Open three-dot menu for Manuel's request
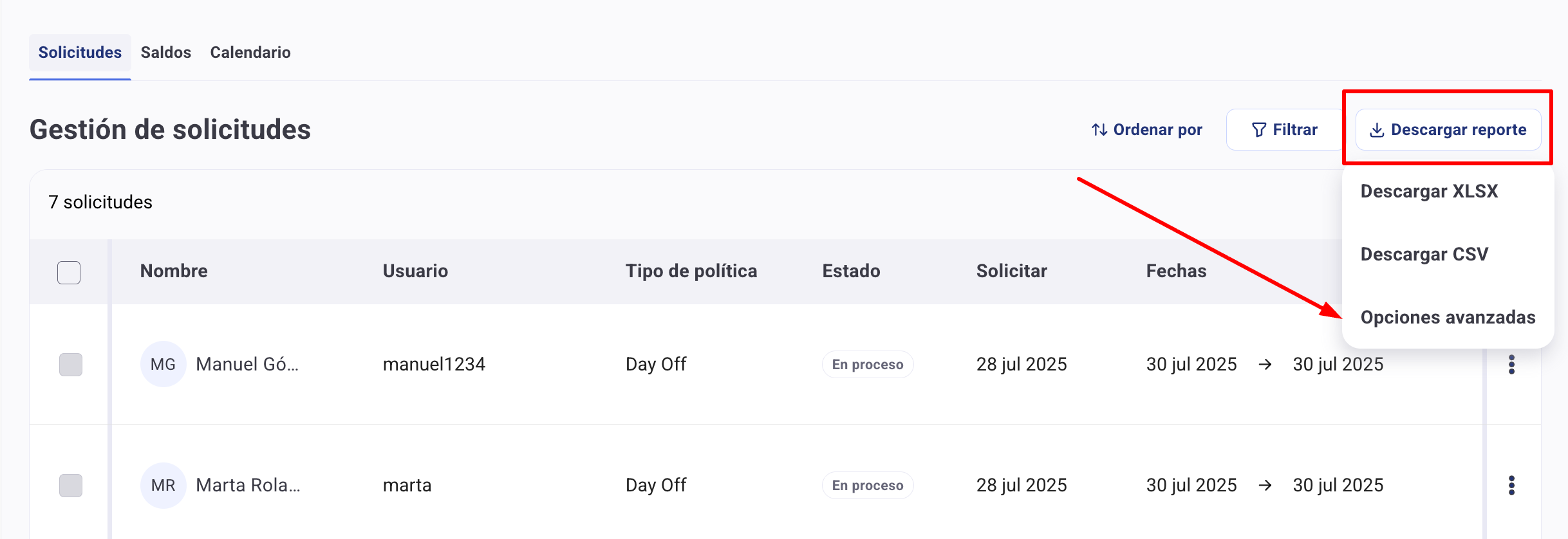 tap(1511, 365)
